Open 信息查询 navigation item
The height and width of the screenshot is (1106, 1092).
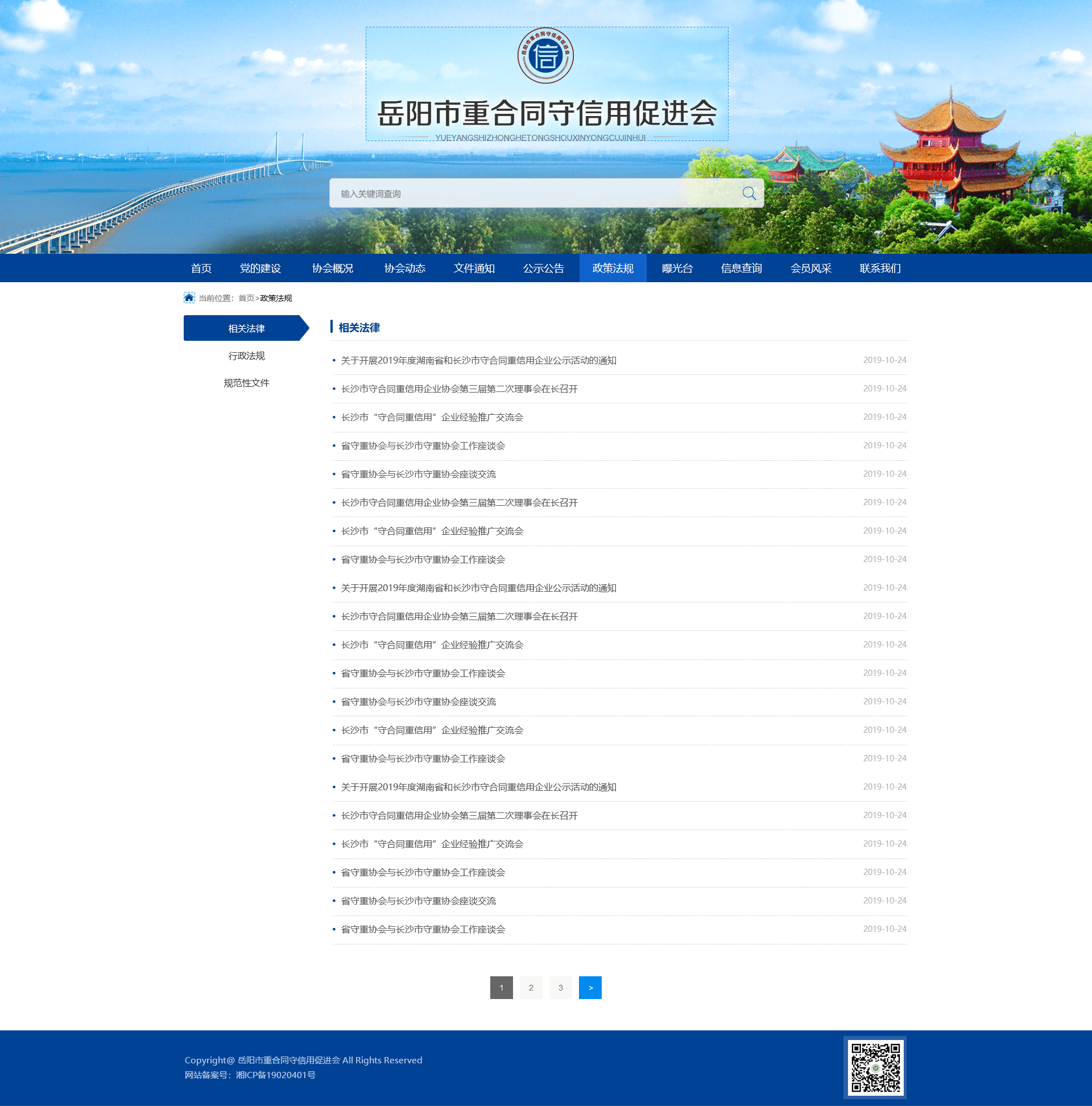coord(741,269)
